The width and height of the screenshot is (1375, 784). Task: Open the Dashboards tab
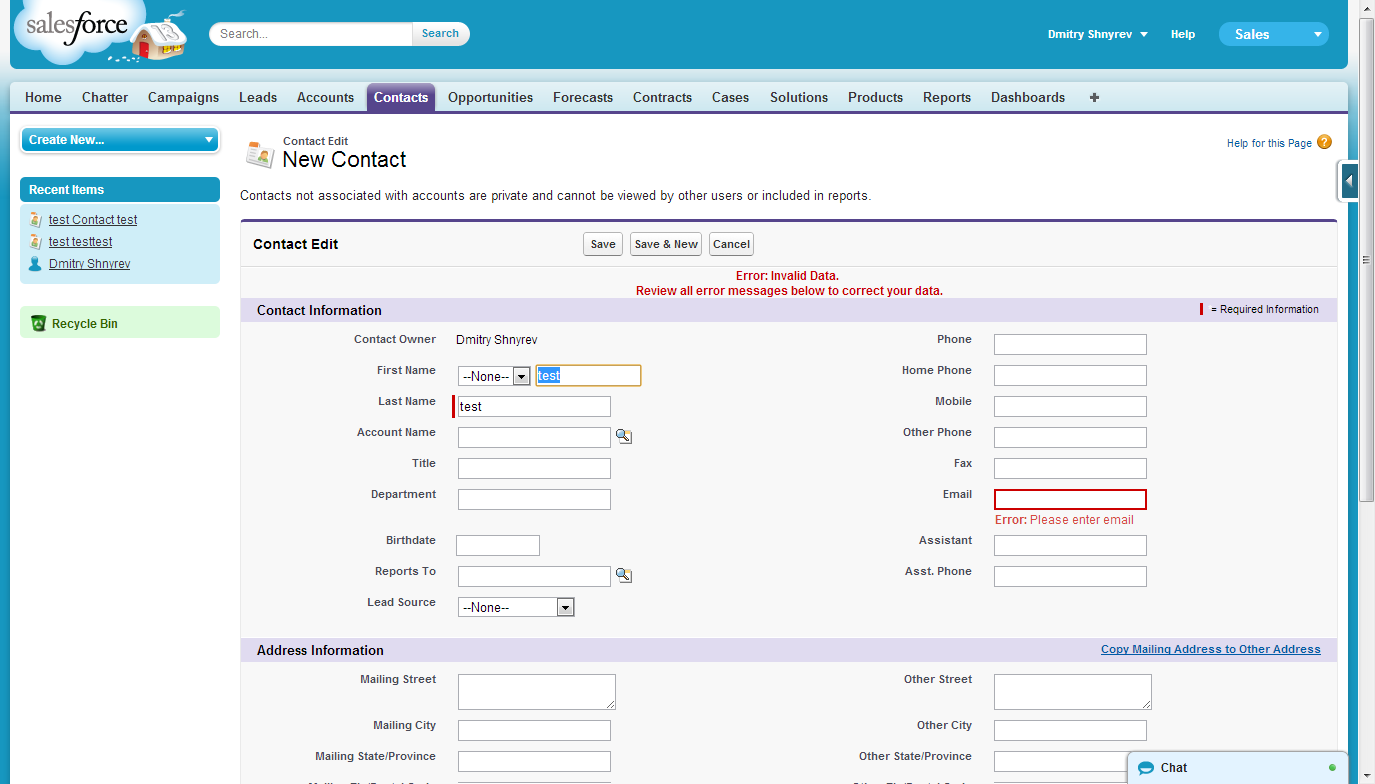[x=1028, y=97]
